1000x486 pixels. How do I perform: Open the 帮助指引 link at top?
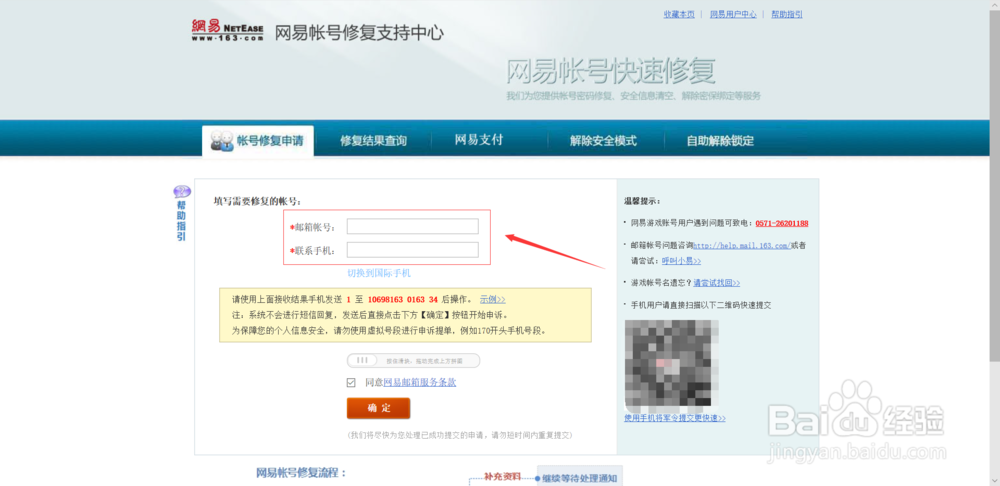(787, 14)
